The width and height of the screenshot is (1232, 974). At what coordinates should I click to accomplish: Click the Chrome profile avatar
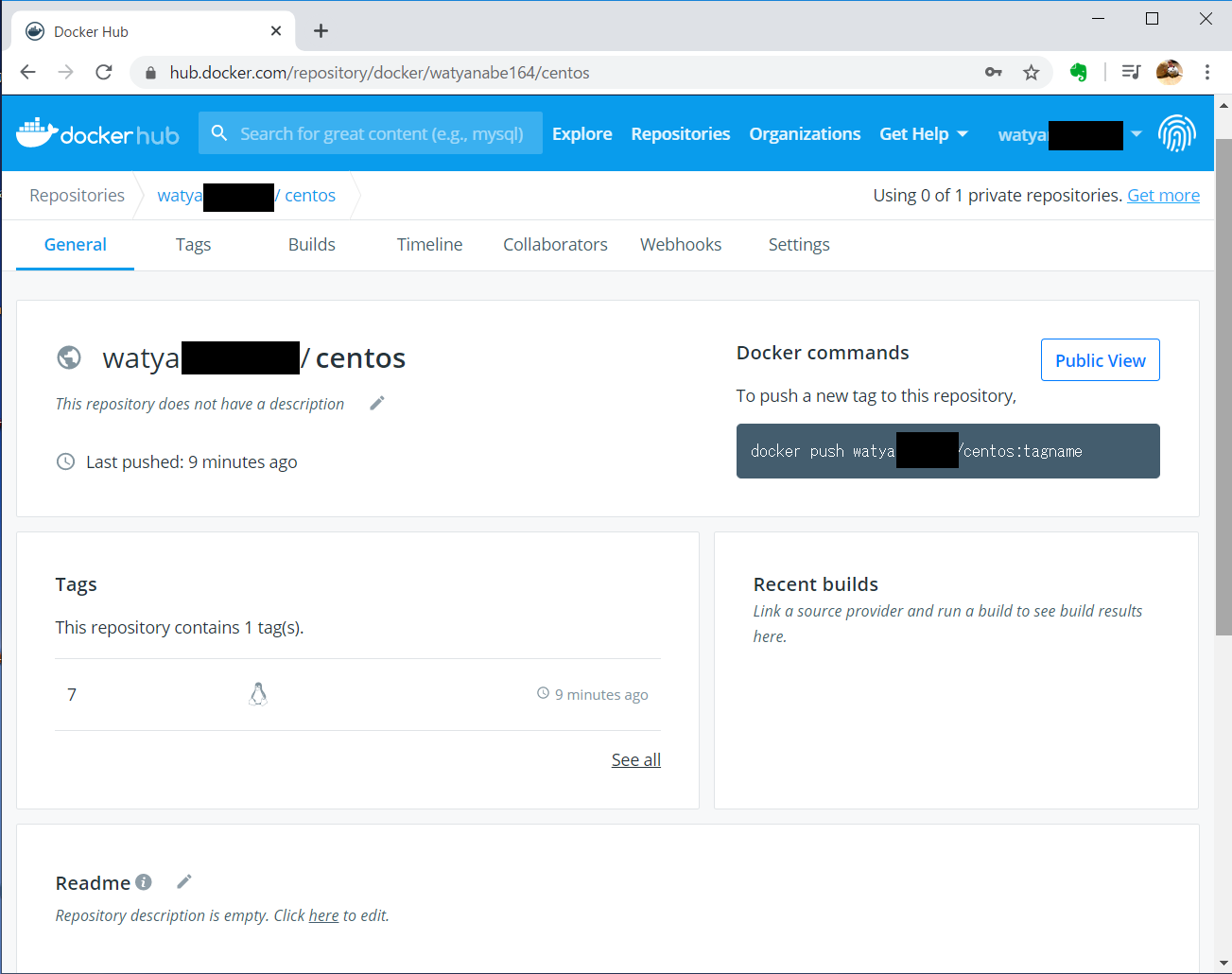[1170, 72]
